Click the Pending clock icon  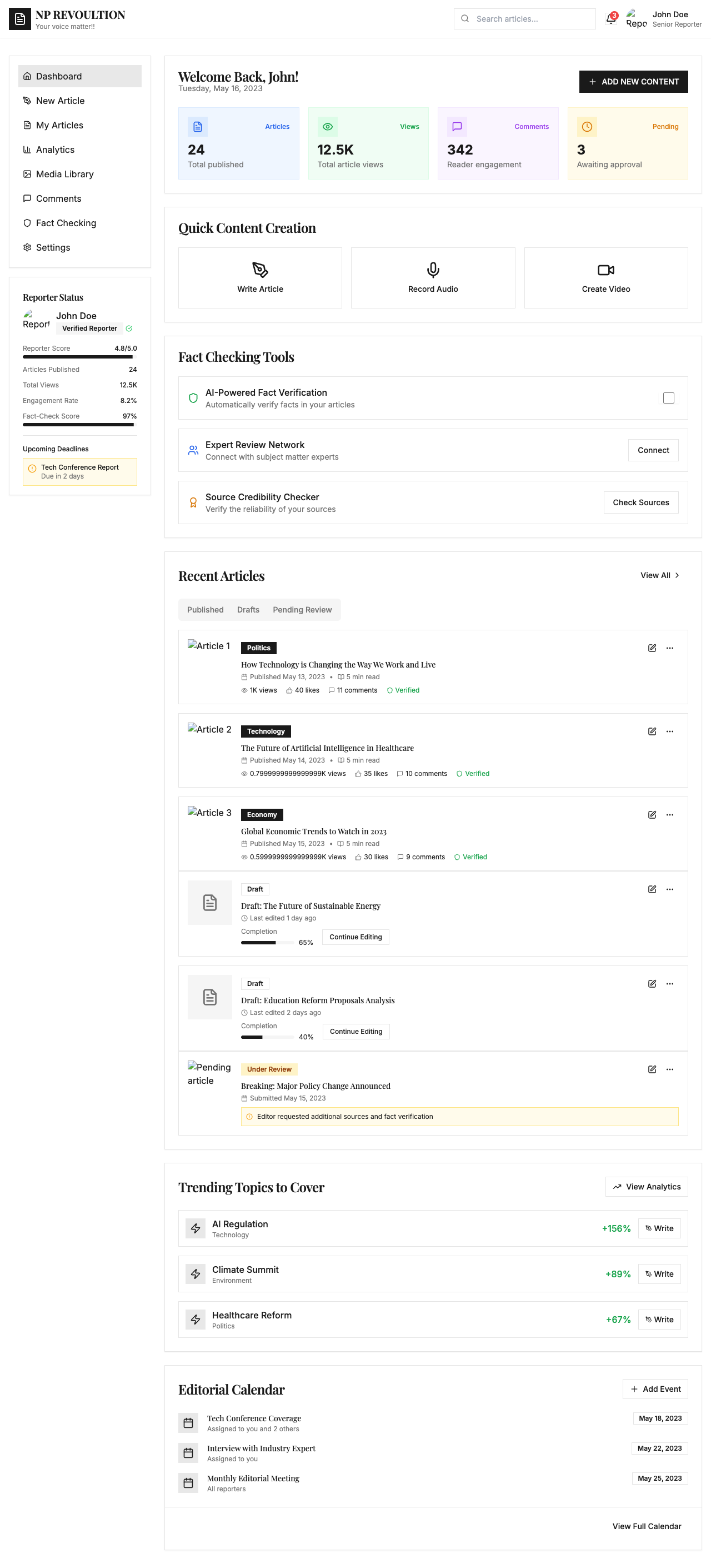587,127
